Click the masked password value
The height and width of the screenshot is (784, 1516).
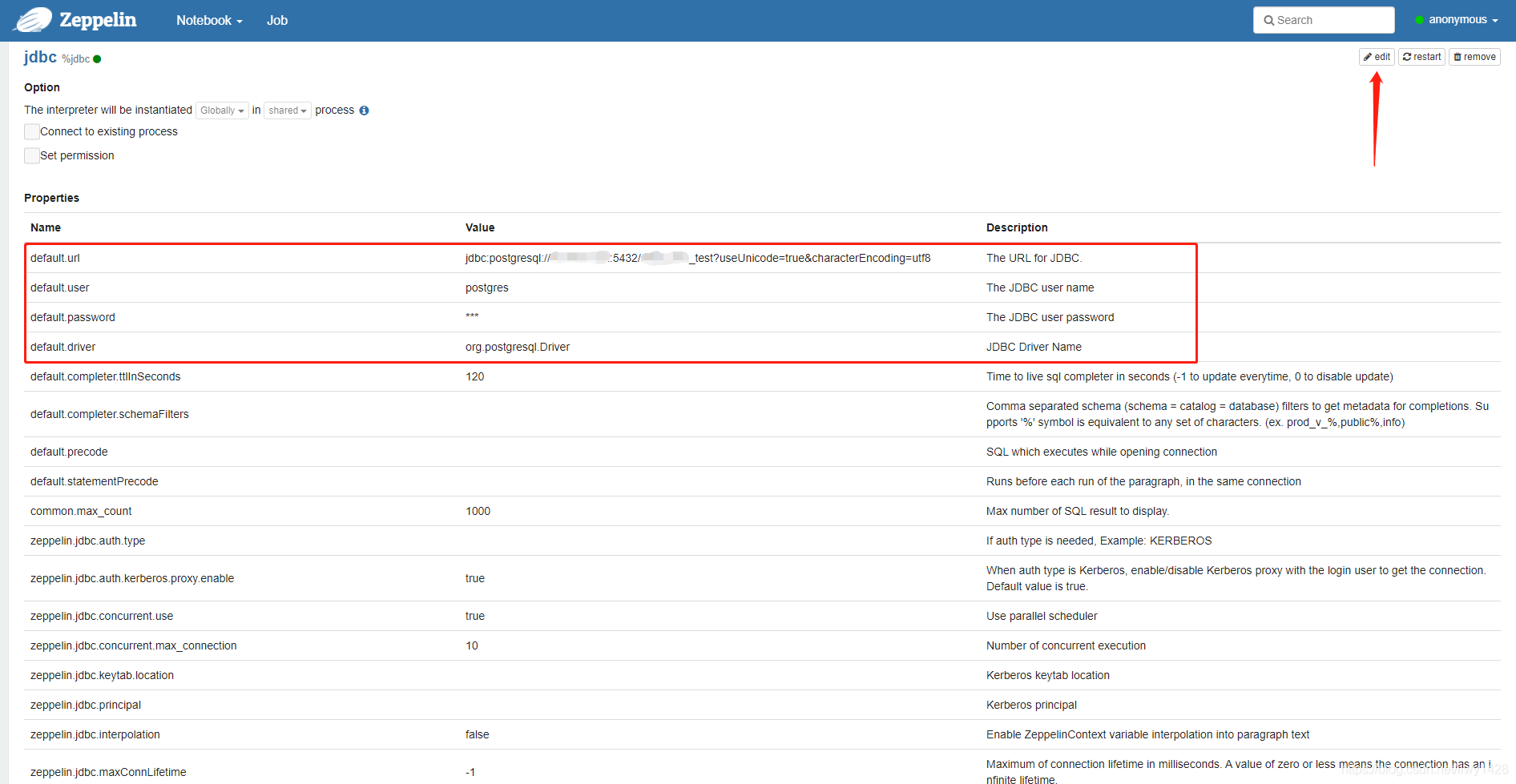472,317
